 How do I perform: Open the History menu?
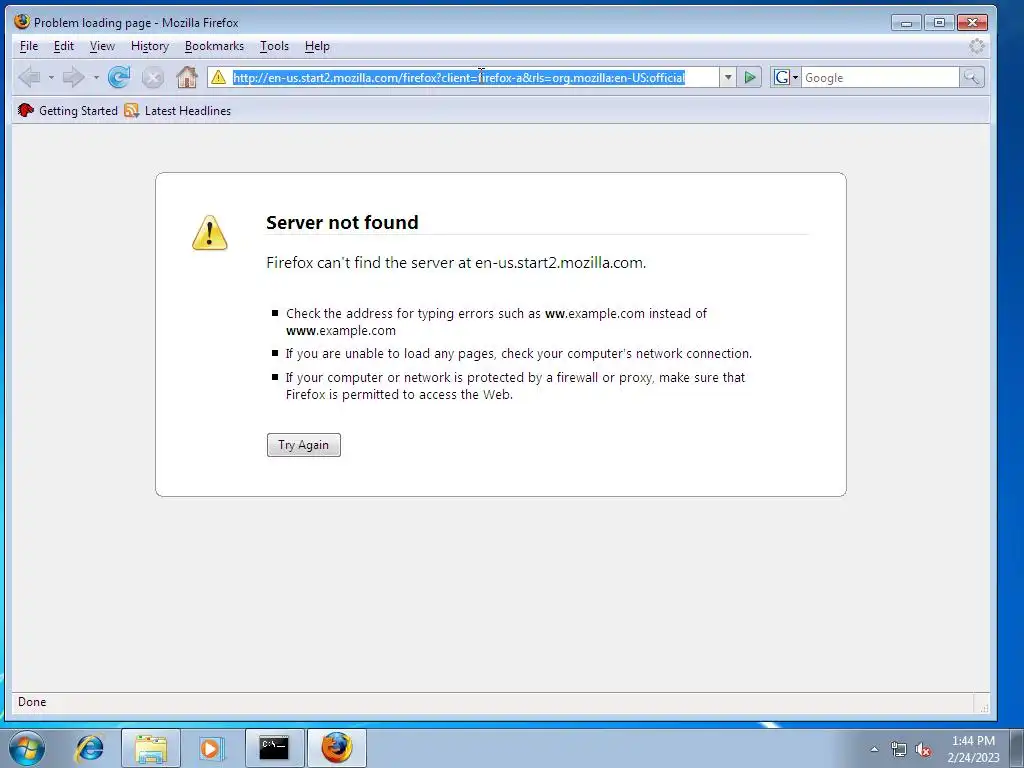tap(150, 46)
